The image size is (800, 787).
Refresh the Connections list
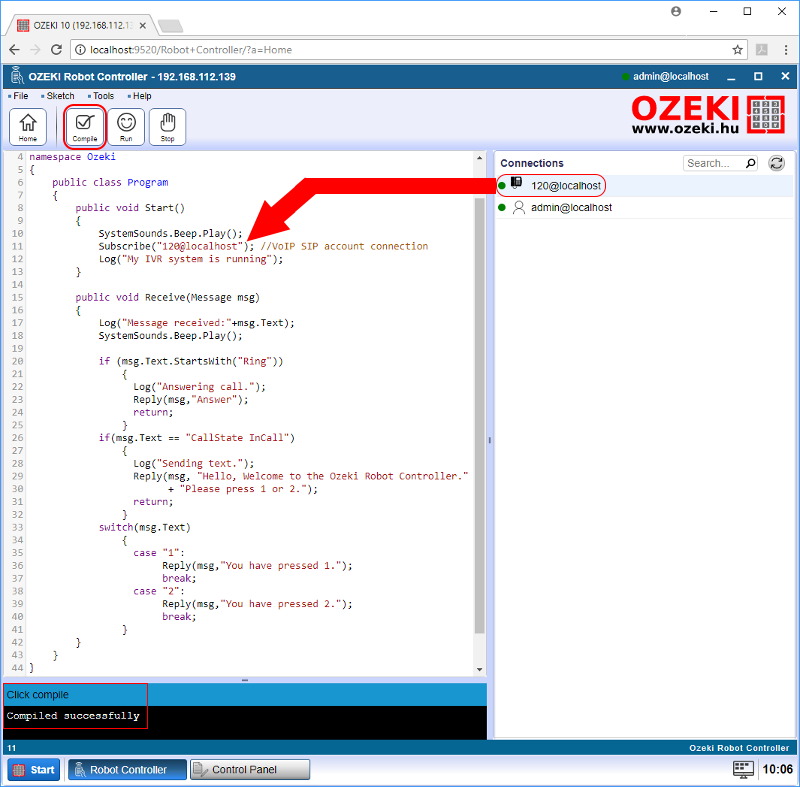pyautogui.click(x=777, y=162)
